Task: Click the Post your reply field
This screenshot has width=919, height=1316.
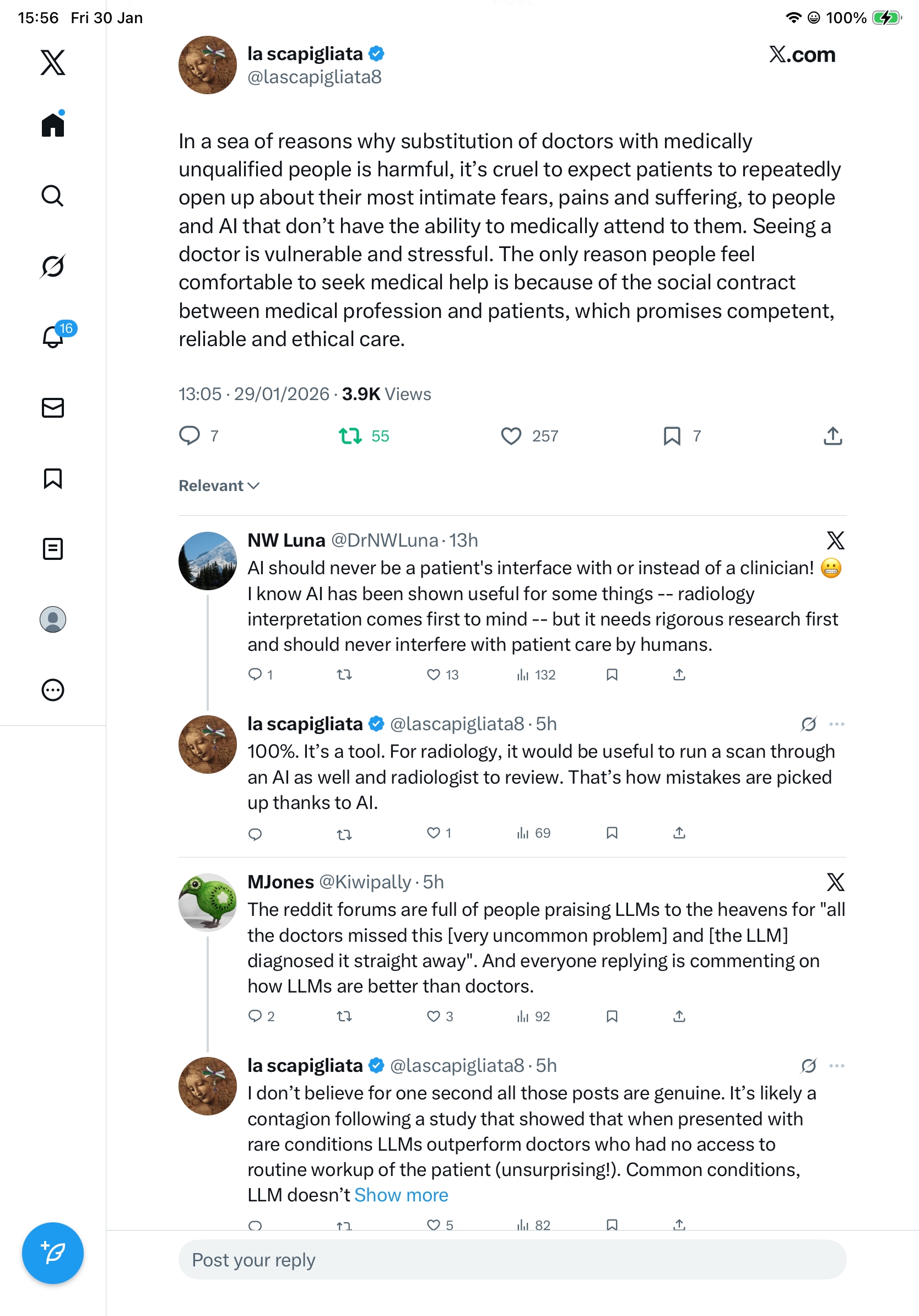Action: pyautogui.click(x=512, y=1260)
